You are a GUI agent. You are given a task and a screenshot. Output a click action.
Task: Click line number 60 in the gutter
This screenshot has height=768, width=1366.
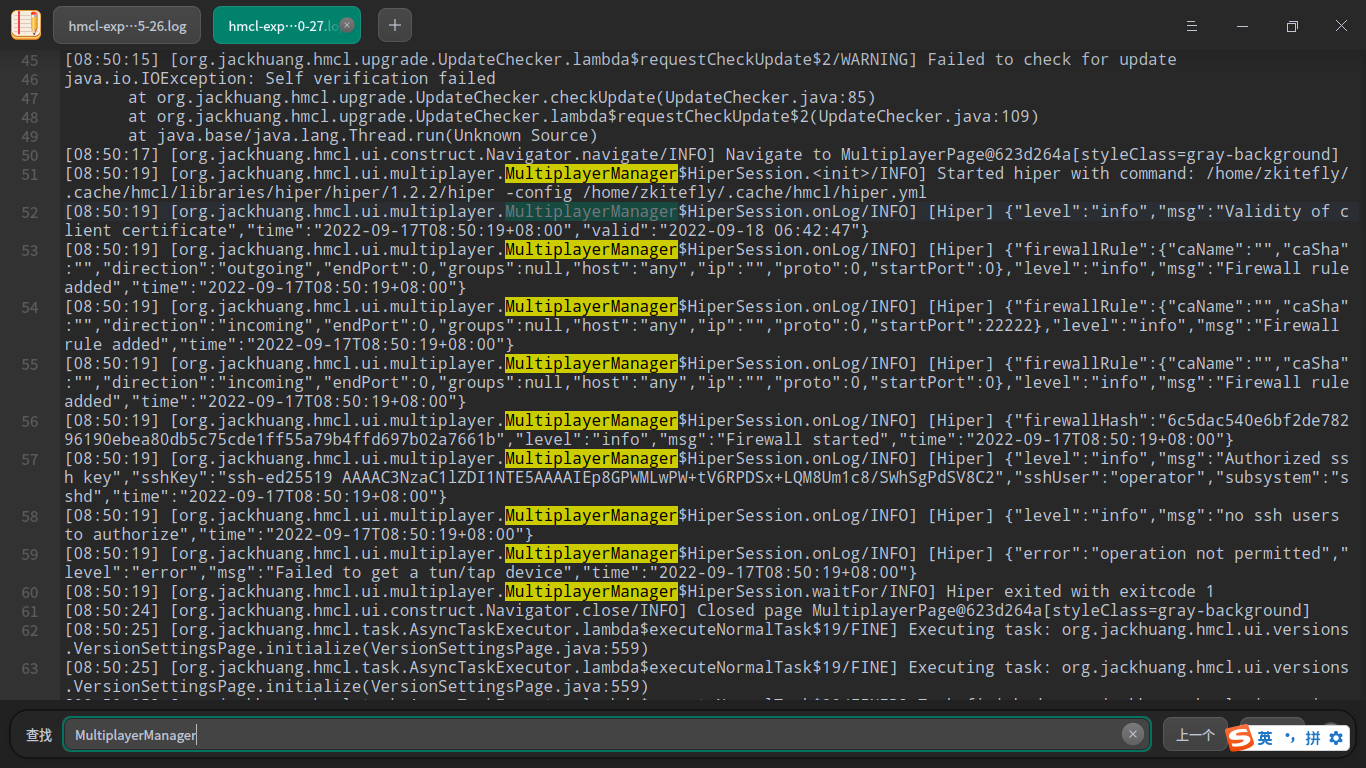29,592
